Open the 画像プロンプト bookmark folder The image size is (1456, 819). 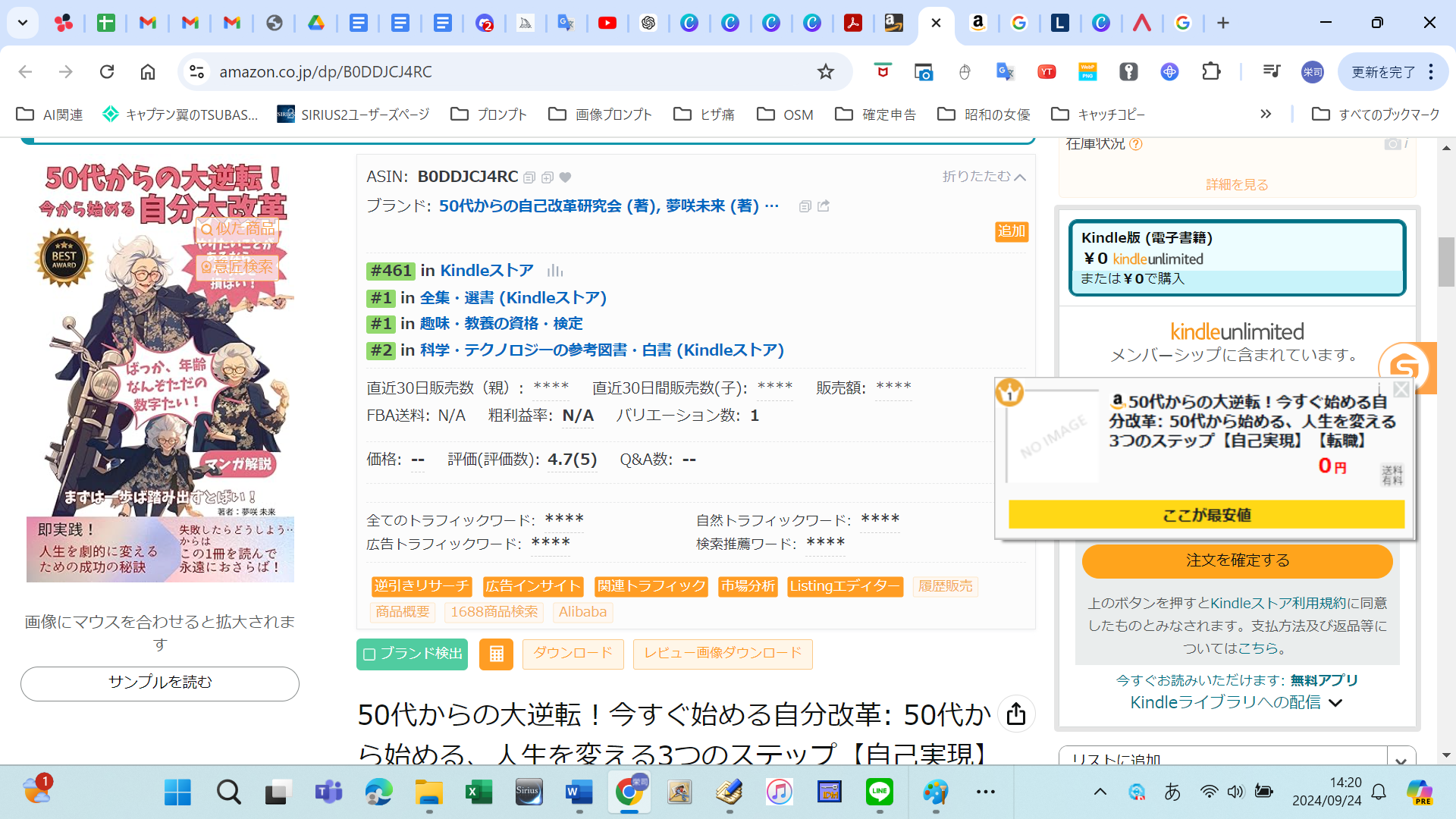click(600, 114)
